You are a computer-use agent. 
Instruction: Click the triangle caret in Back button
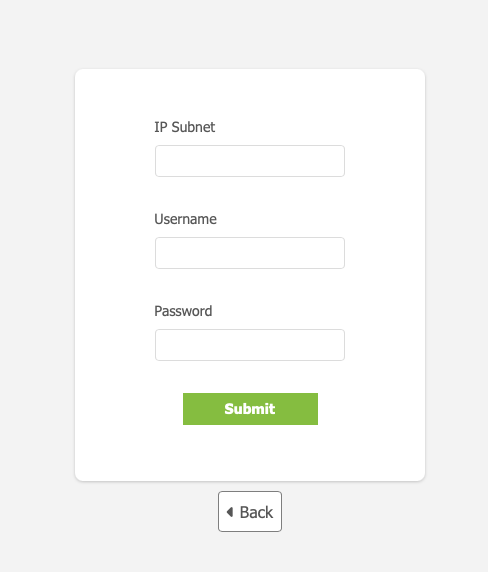[x=230, y=512]
